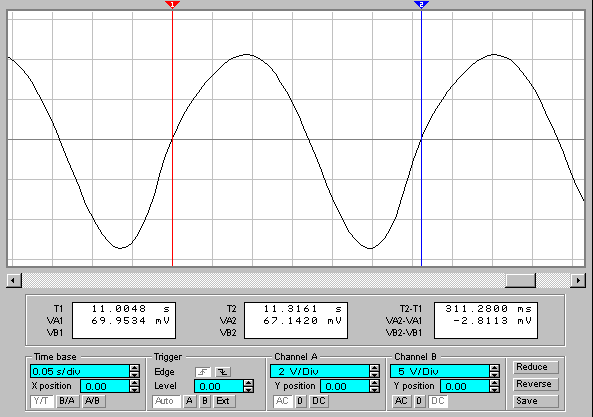The height and width of the screenshot is (417, 593).
Task: Click the T1 value 11.0048 s
Action: 130,309
